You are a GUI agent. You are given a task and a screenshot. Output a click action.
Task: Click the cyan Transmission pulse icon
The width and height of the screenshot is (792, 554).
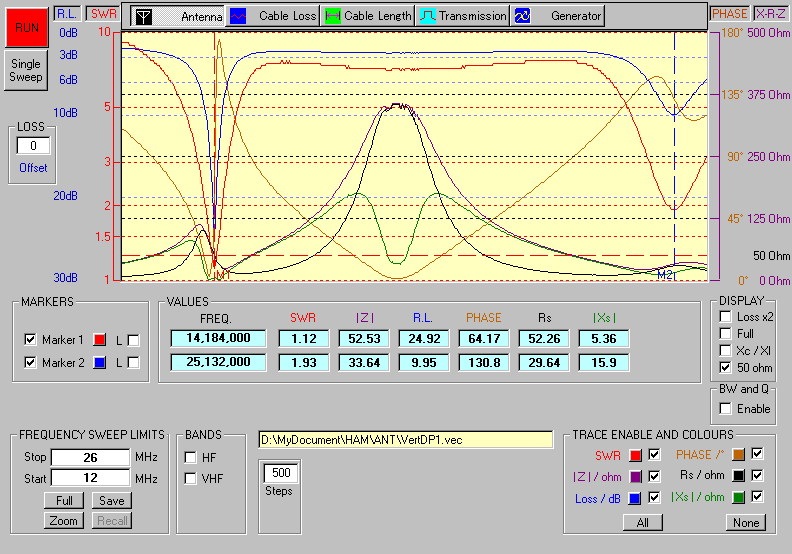pyautogui.click(x=426, y=16)
